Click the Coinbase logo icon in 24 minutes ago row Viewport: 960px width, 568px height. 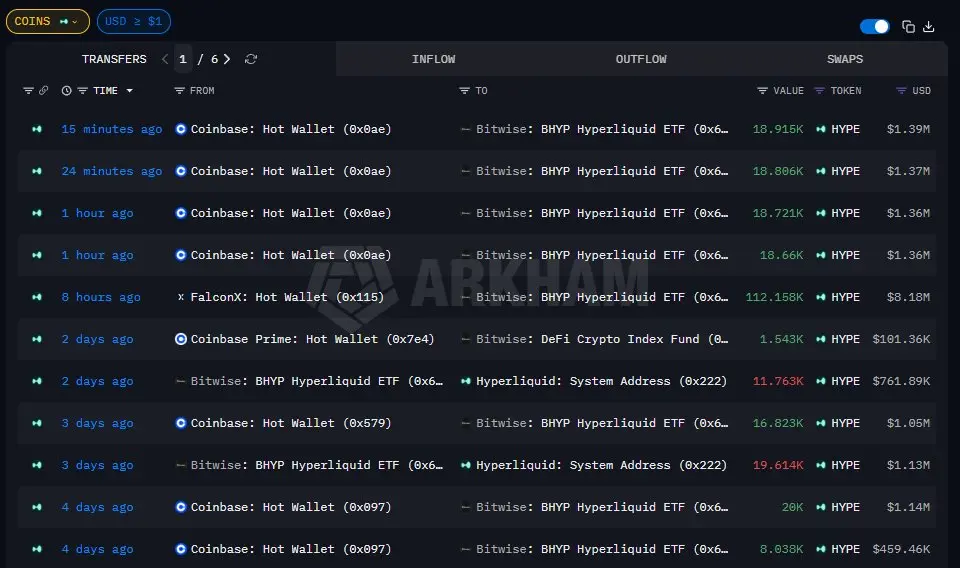tap(181, 171)
